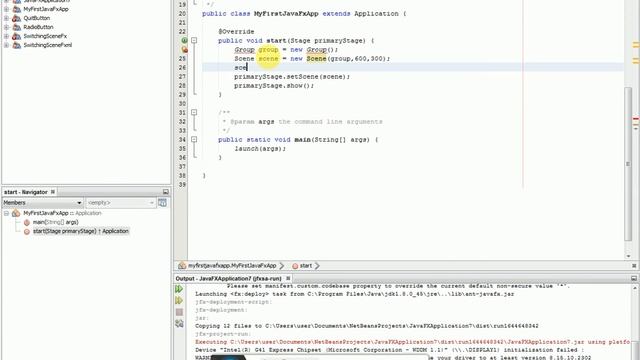Select RadioButton project label
This screenshot has height=360, width=640.
click(x=38, y=27)
